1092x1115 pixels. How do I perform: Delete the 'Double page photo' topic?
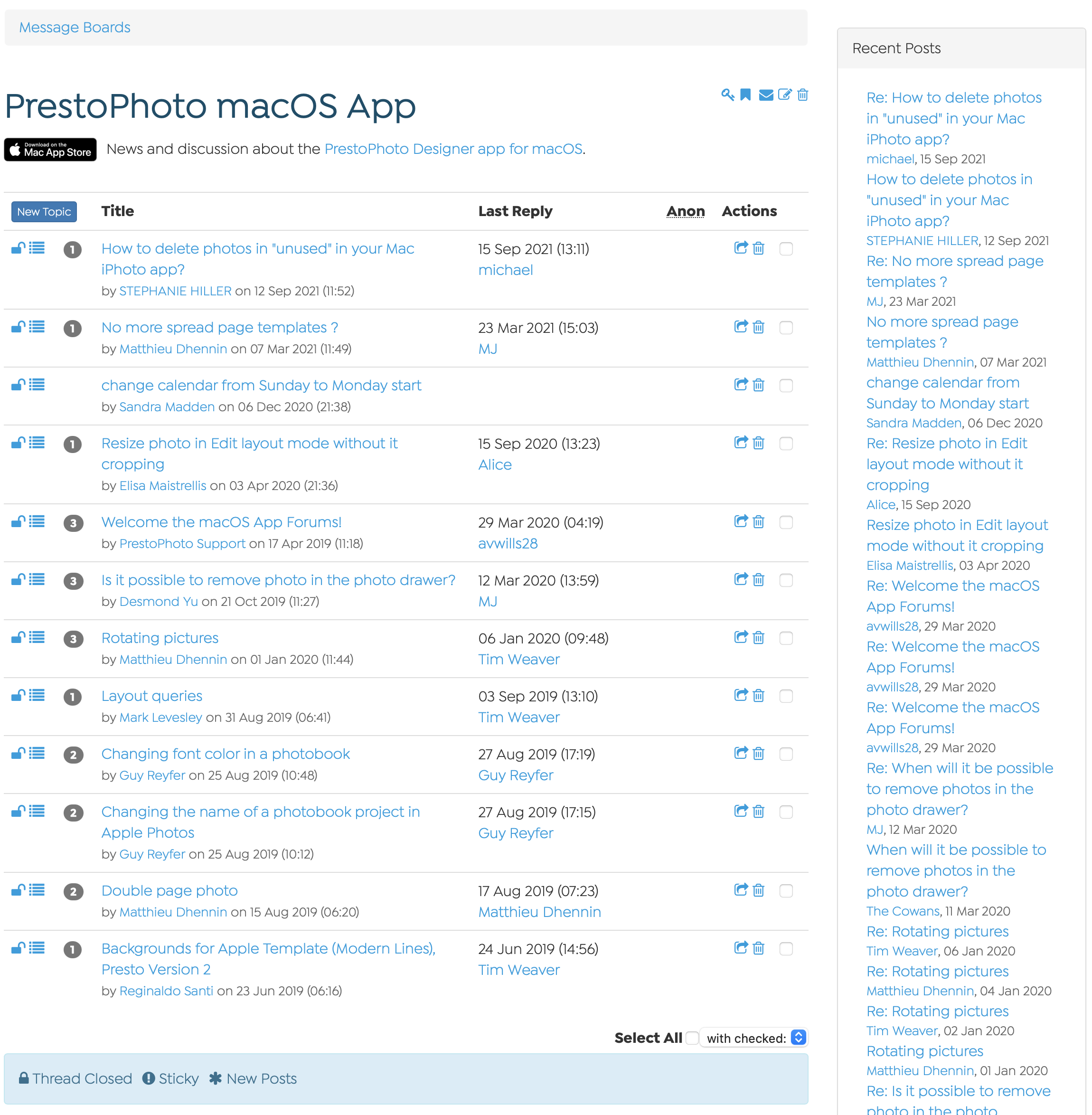(x=758, y=891)
